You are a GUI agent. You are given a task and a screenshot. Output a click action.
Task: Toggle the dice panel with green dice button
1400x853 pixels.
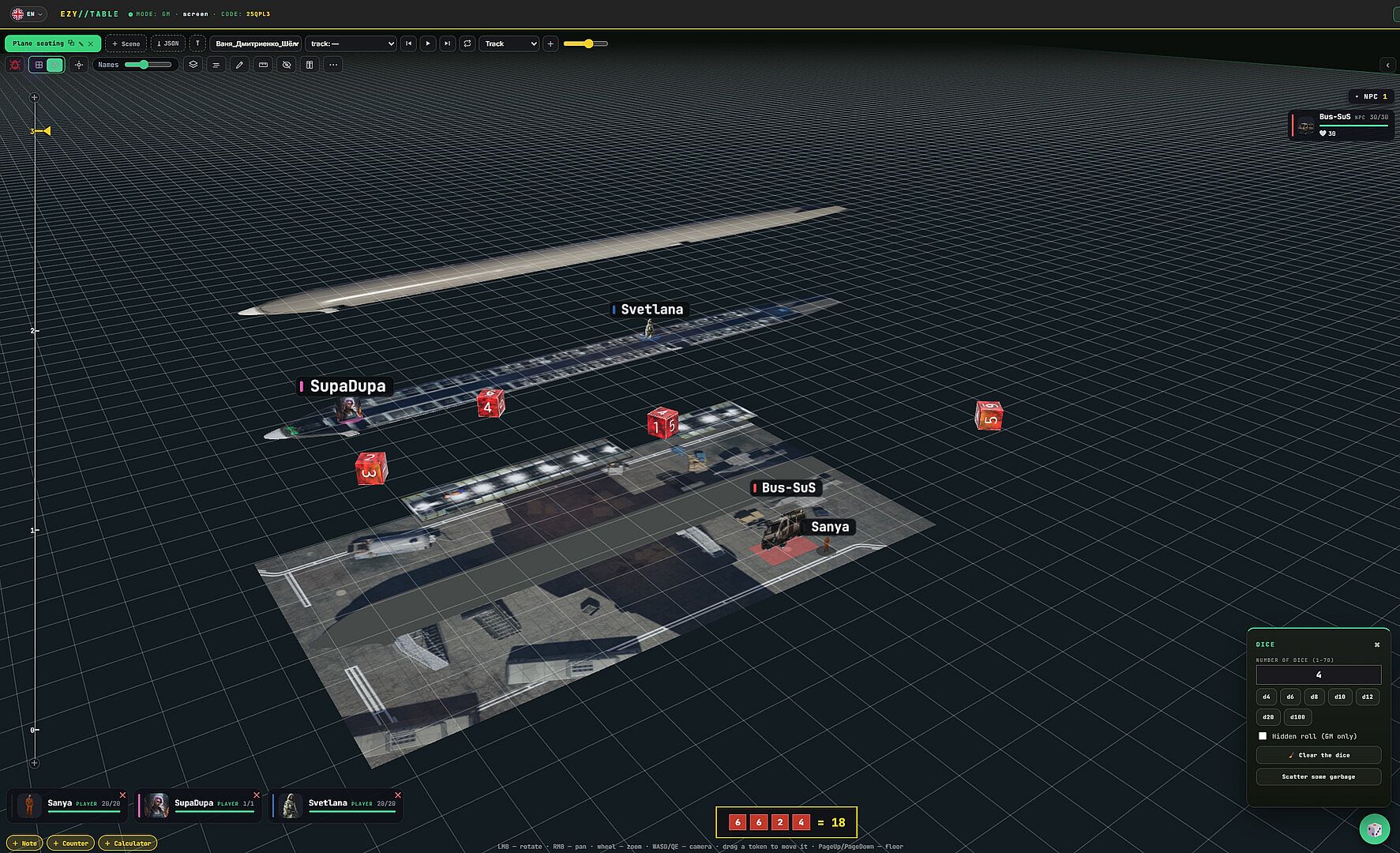[x=1375, y=829]
